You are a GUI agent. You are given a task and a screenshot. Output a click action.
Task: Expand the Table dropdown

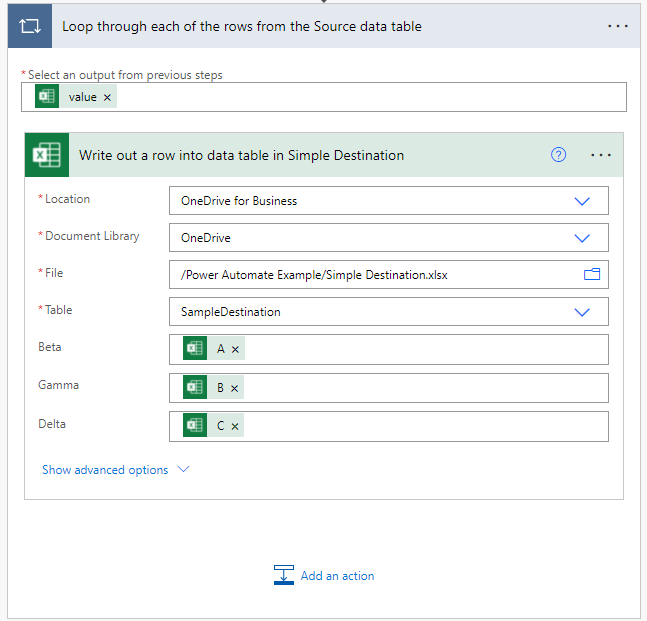point(582,312)
